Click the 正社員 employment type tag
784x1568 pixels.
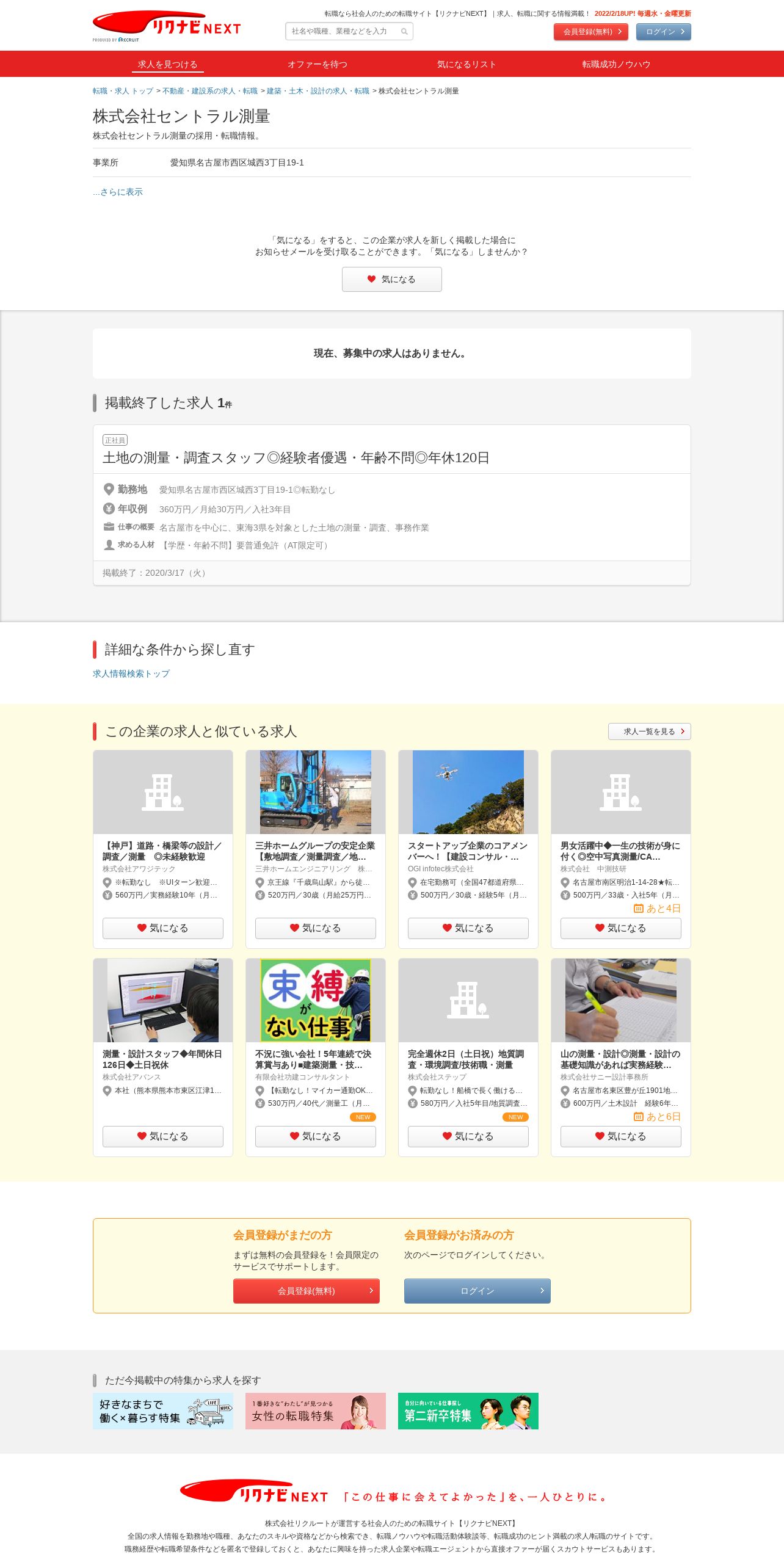115,440
